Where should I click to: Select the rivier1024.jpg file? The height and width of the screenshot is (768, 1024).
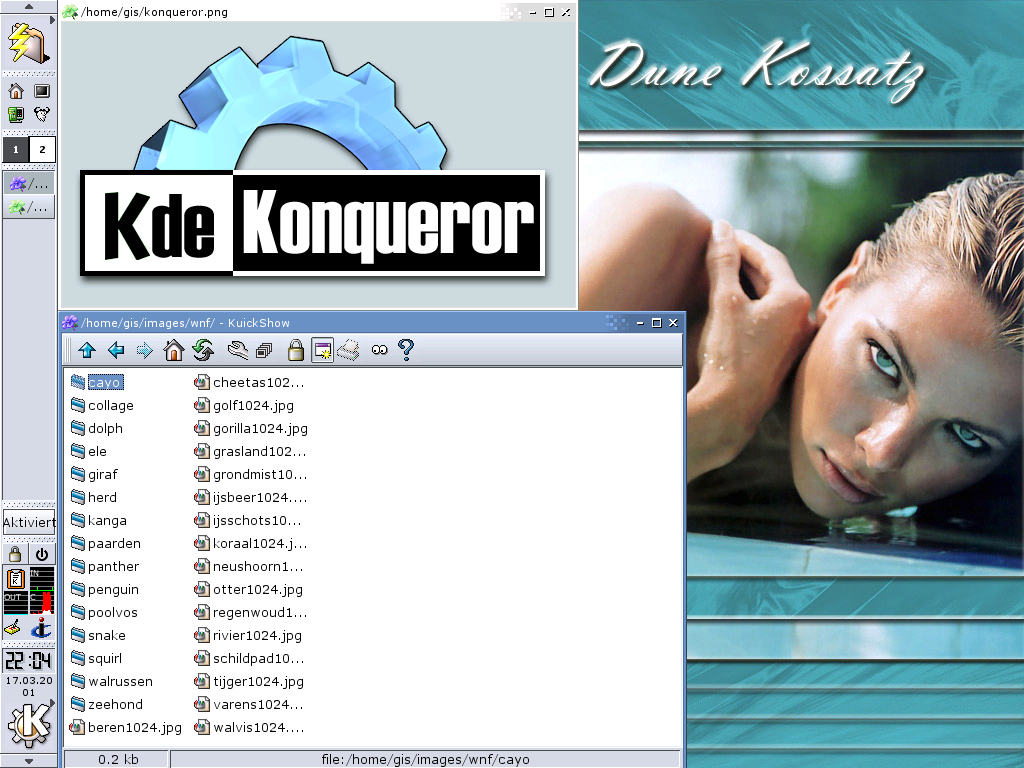pyautogui.click(x=248, y=635)
